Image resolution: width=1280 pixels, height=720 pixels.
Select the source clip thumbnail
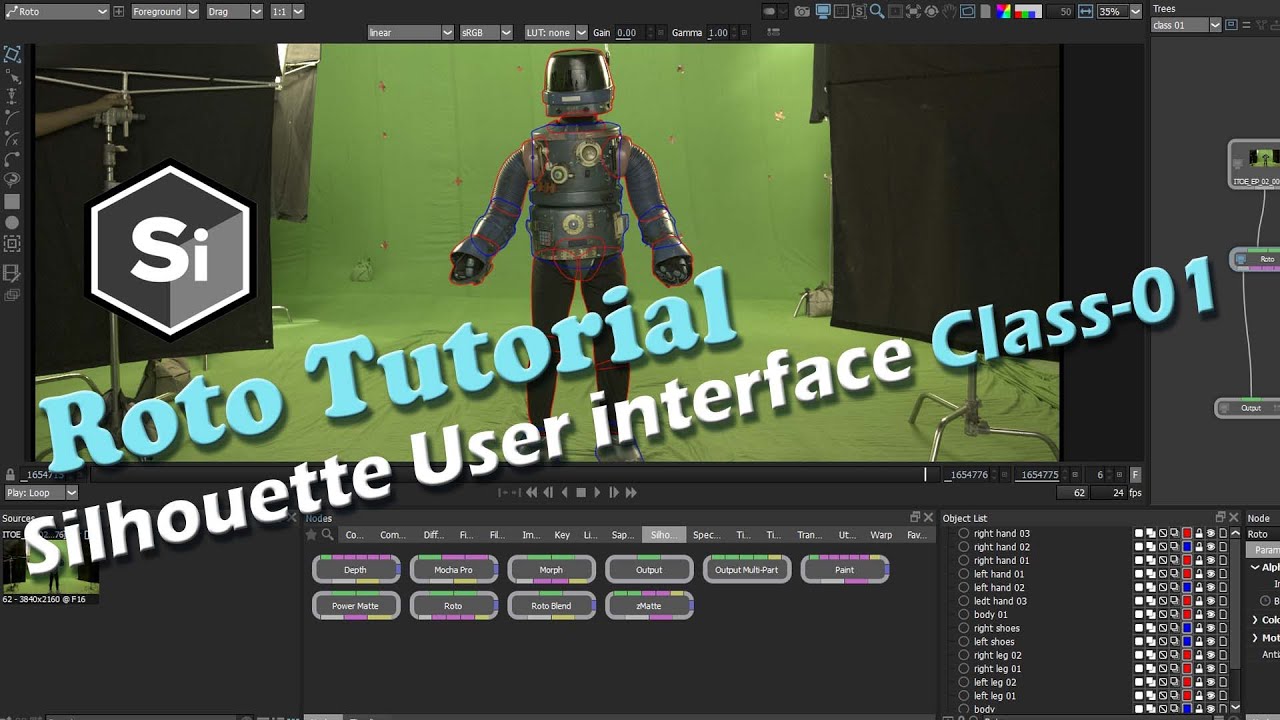tap(50, 568)
